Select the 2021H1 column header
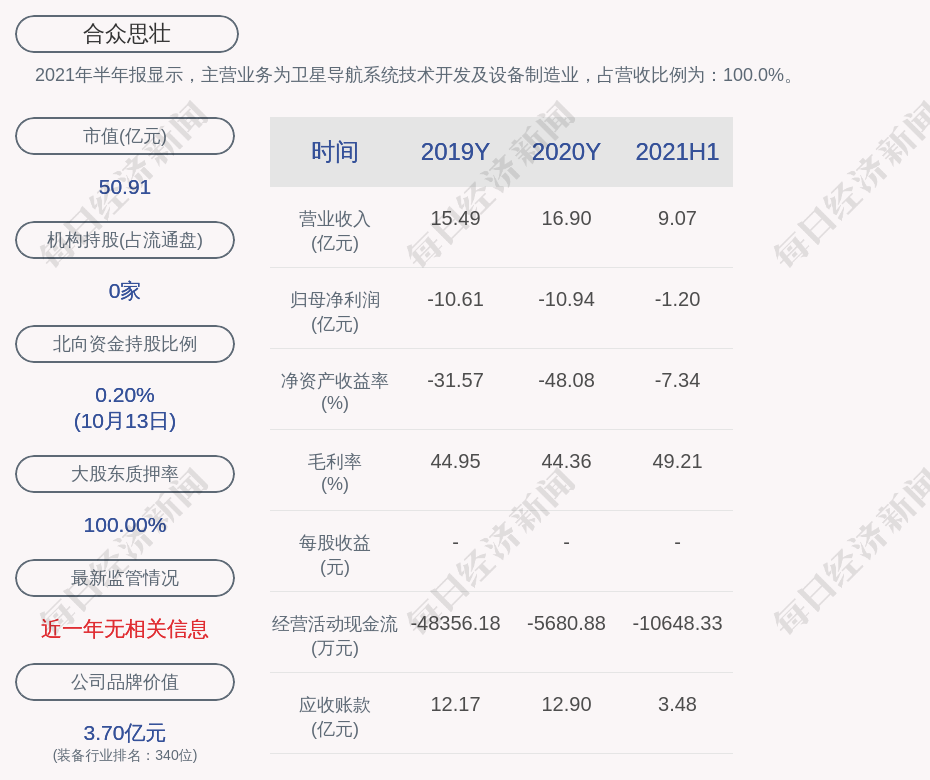Image resolution: width=930 pixels, height=780 pixels. pos(677,152)
